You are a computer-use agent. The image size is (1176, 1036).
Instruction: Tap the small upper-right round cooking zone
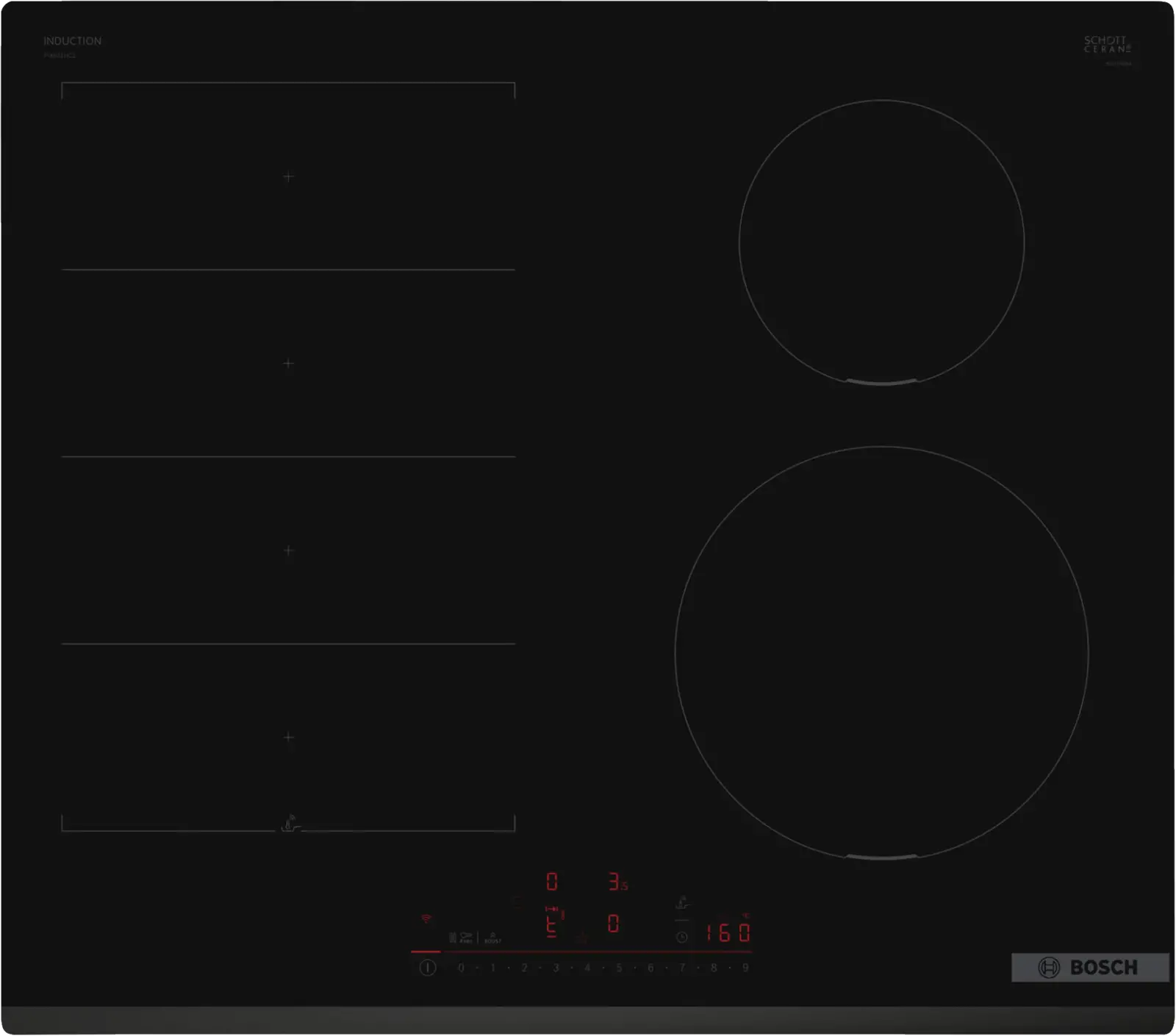click(881, 242)
